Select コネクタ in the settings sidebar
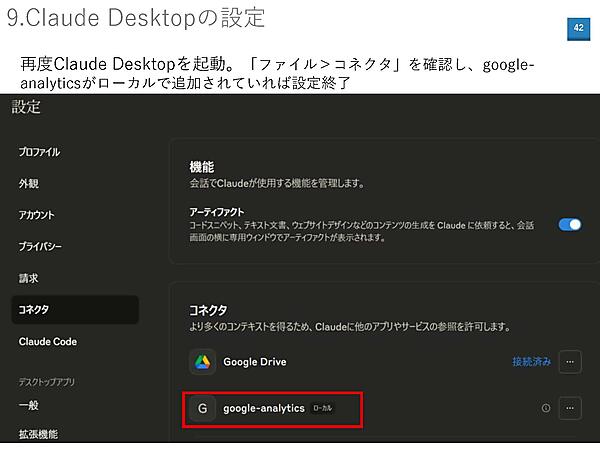 [x=35, y=310]
